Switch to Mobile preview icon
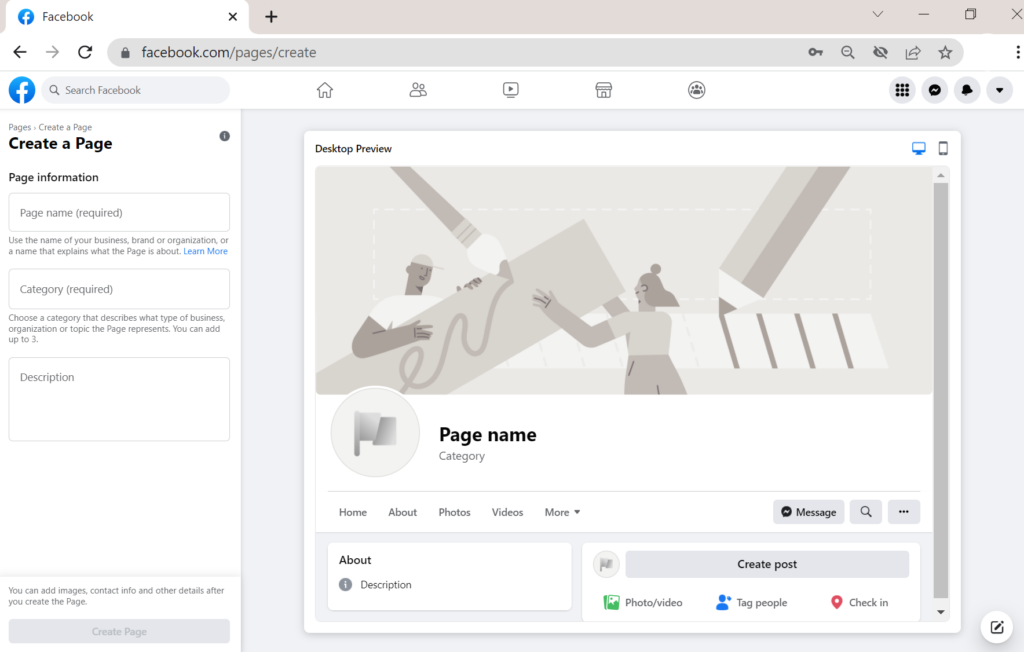The width and height of the screenshot is (1024, 652). click(x=943, y=149)
